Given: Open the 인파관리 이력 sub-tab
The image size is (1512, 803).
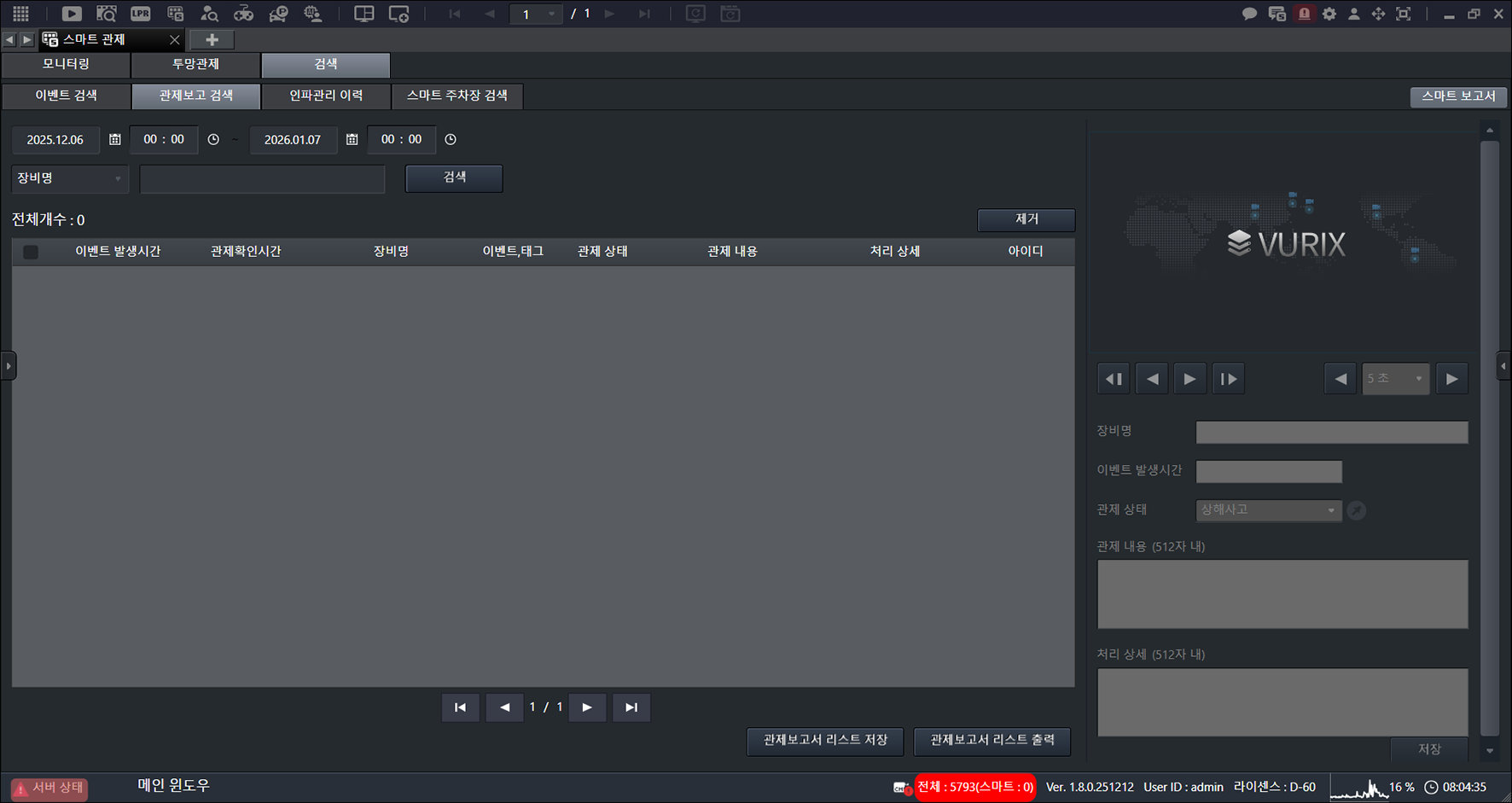Looking at the screenshot, I should click(x=326, y=96).
